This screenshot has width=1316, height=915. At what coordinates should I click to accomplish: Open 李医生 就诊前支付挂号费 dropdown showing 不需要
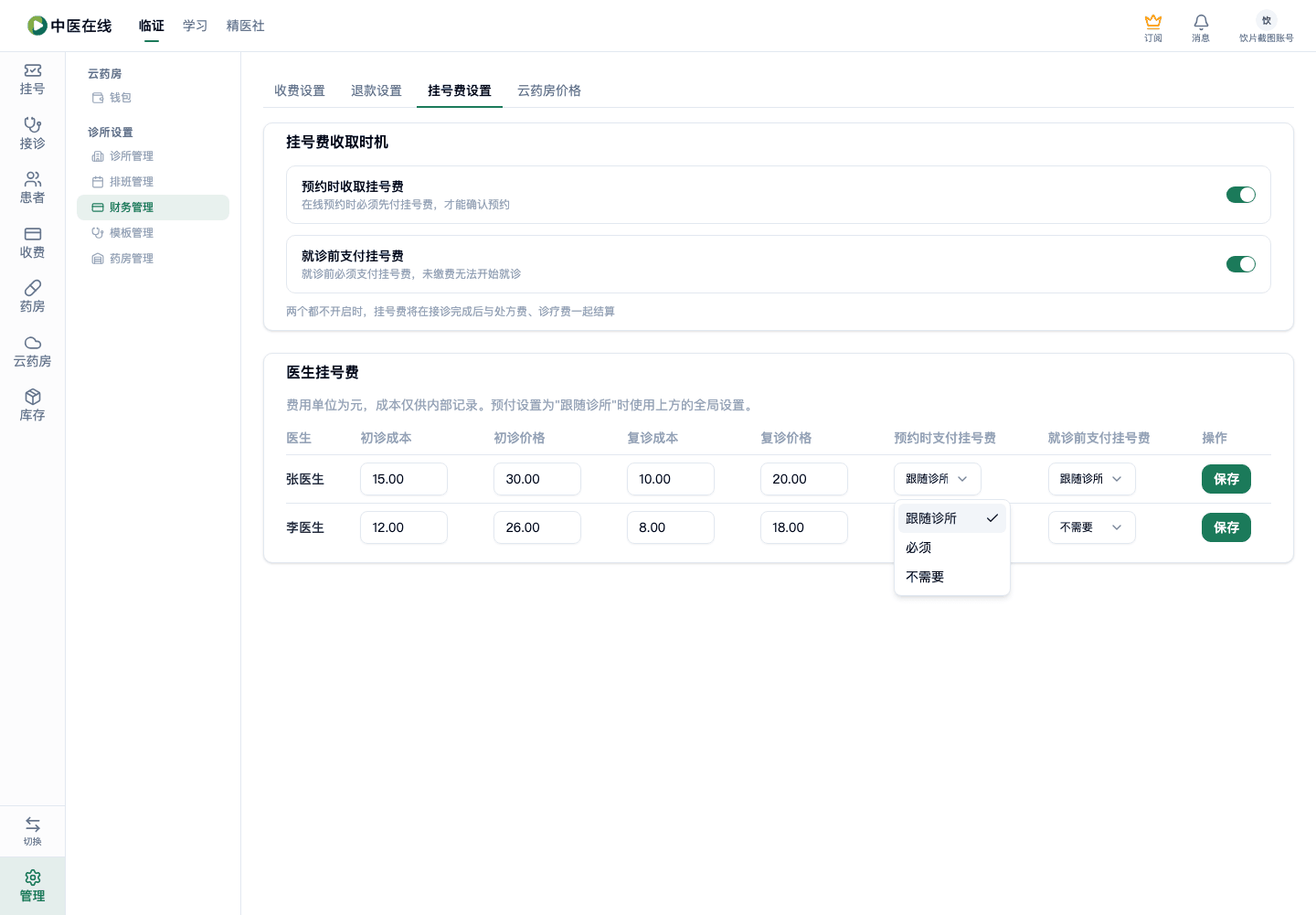point(1091,527)
